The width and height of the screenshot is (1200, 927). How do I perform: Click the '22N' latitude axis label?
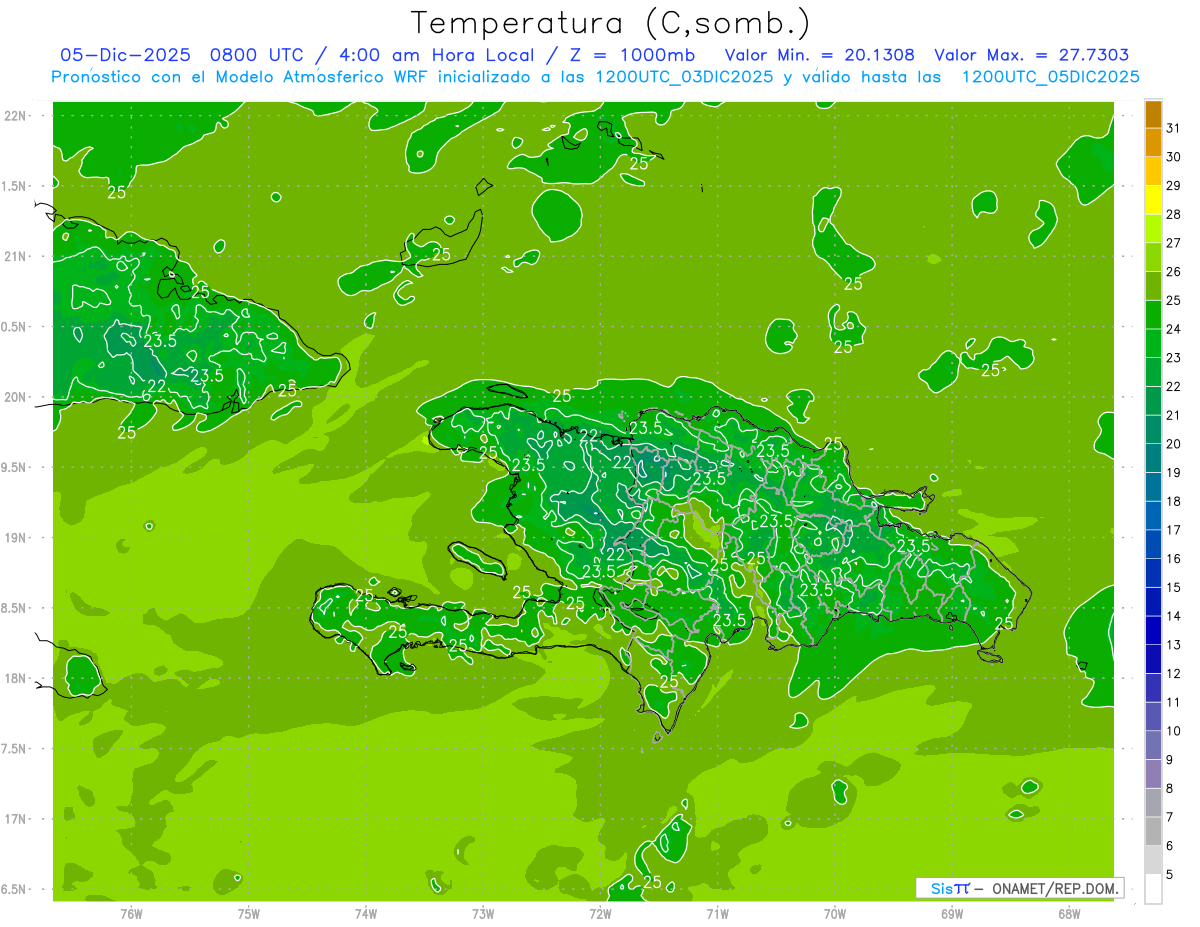click(x=15, y=116)
